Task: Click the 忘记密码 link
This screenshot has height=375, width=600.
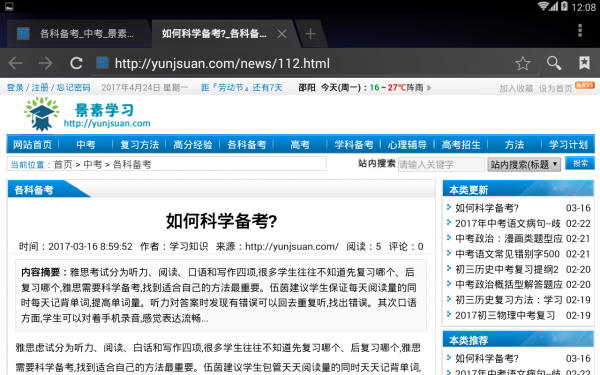Action: 73,88
